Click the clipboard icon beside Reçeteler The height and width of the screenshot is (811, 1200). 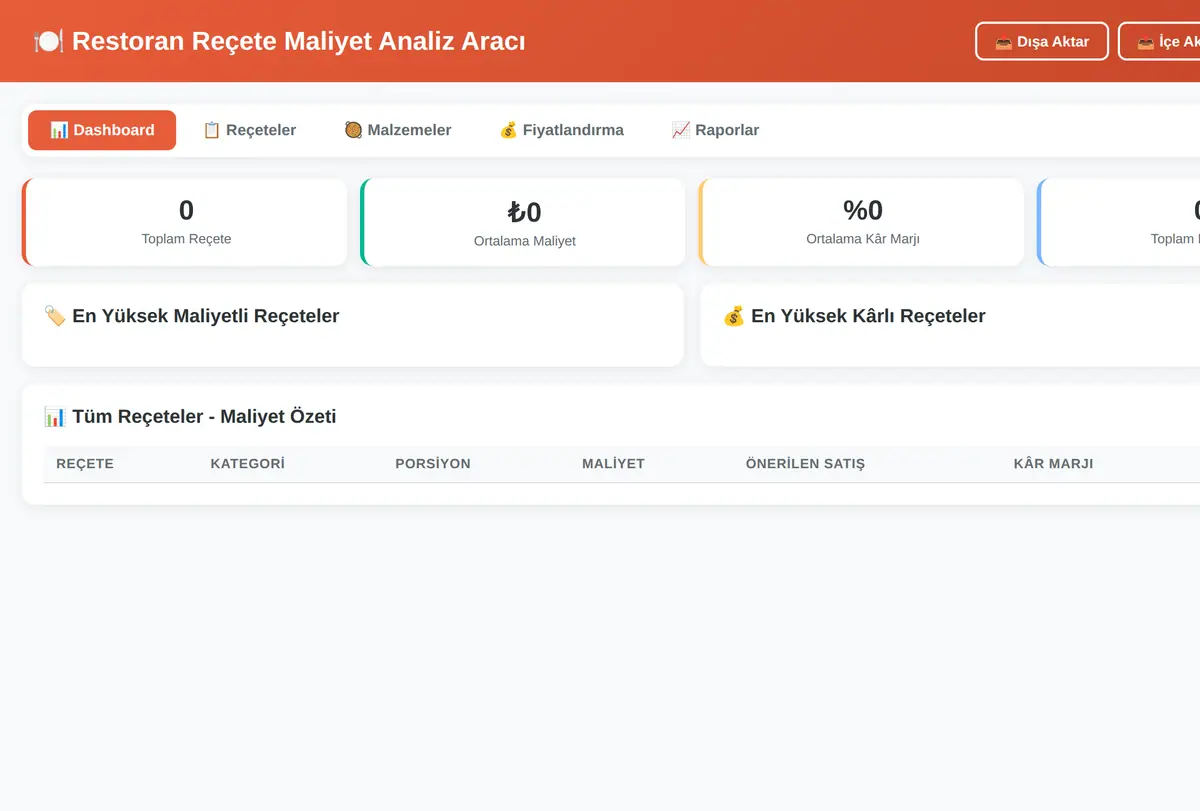(212, 130)
